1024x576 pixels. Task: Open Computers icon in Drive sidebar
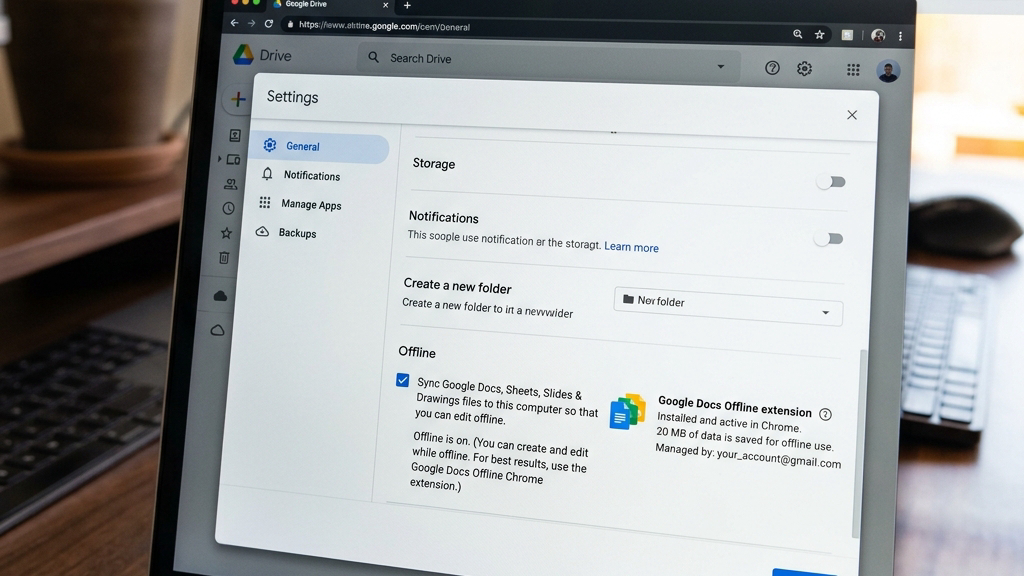click(233, 159)
